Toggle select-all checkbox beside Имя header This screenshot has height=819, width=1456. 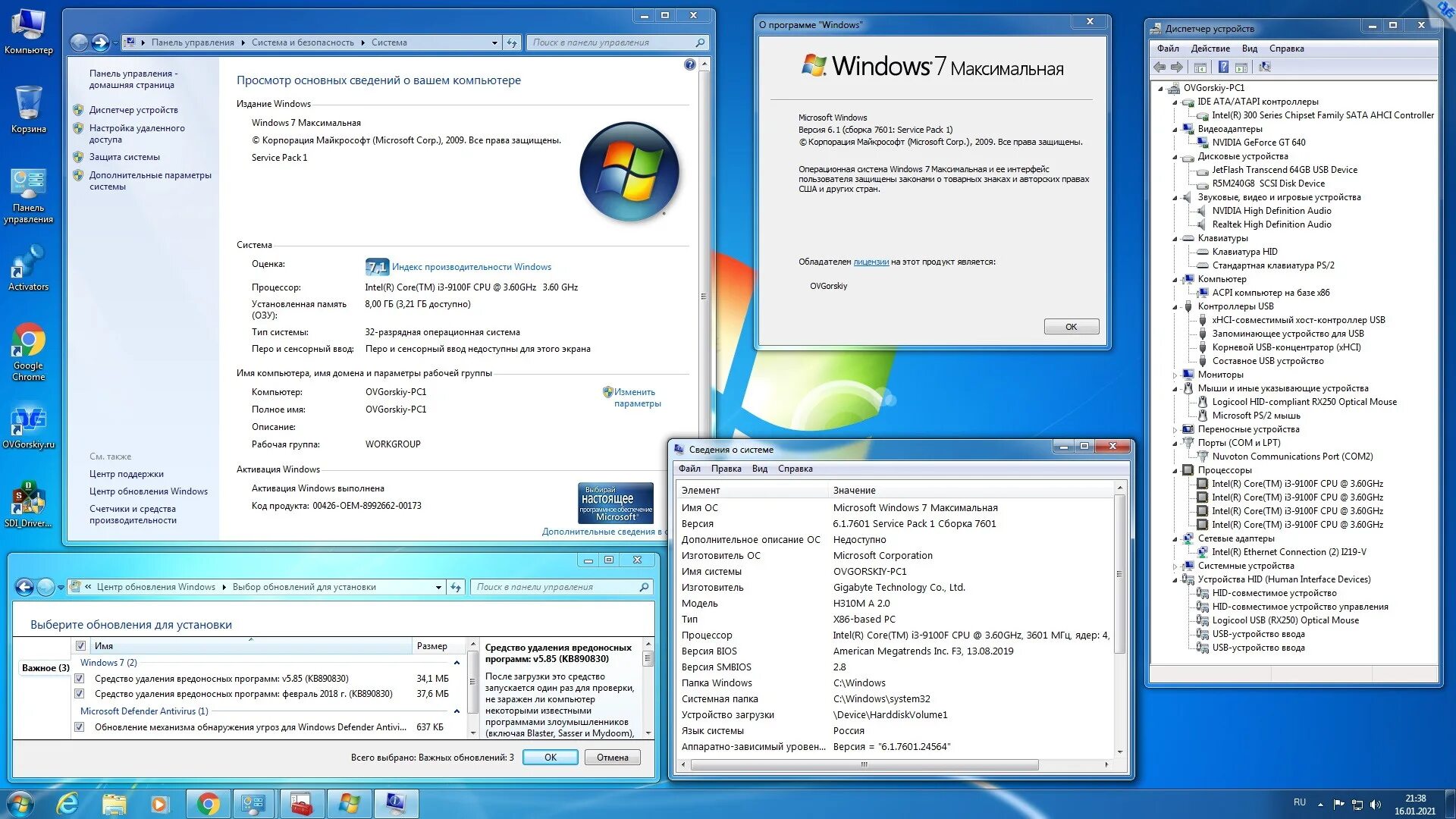81,646
